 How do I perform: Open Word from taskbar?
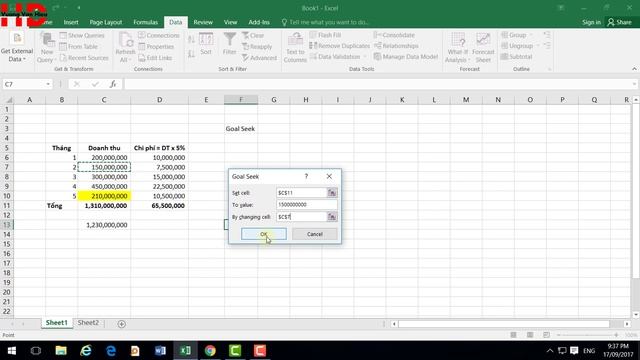[160, 351]
